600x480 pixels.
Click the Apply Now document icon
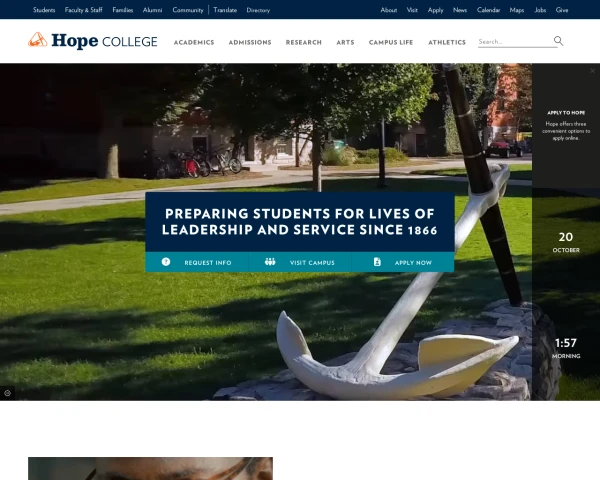pyautogui.click(x=377, y=262)
